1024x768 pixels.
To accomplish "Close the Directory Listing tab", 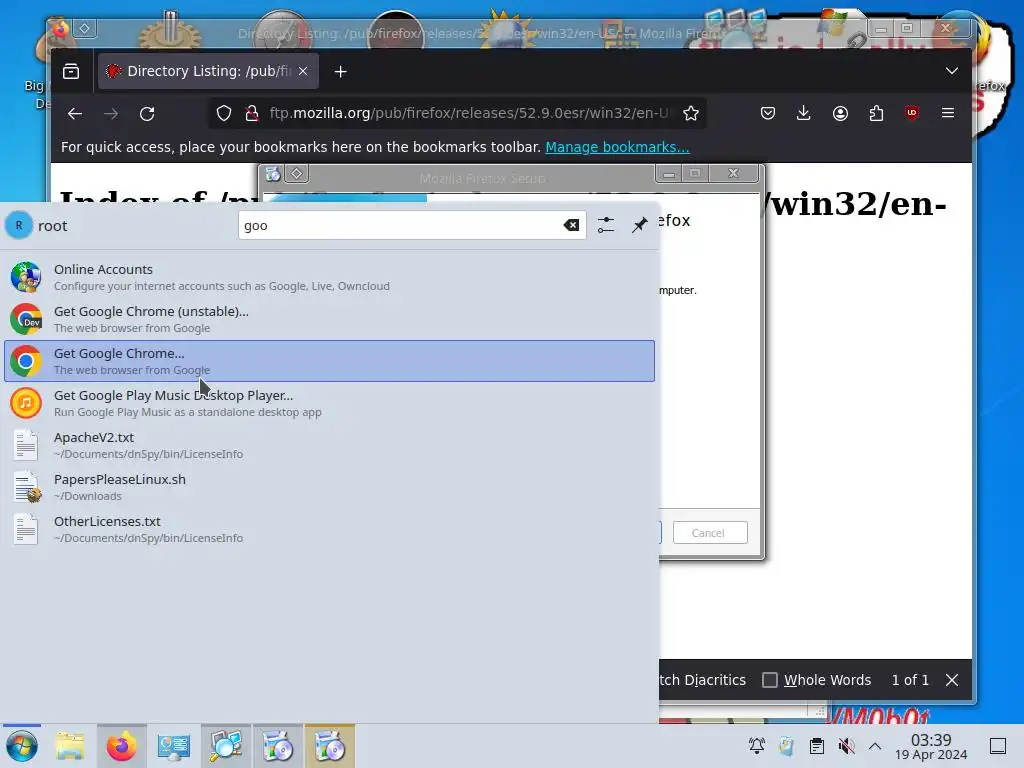I will pos(303,71).
